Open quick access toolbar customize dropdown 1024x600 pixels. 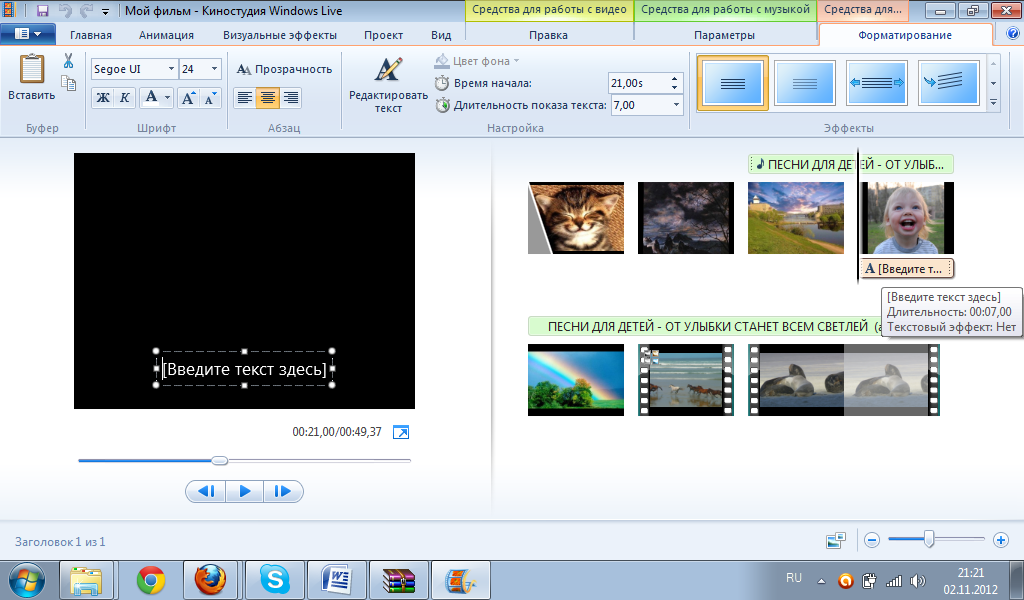(x=105, y=11)
